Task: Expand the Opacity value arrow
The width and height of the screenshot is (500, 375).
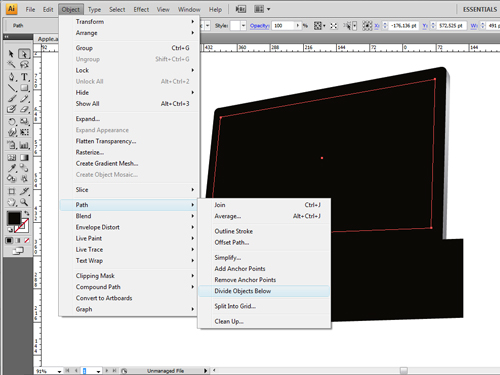Action: (297, 26)
